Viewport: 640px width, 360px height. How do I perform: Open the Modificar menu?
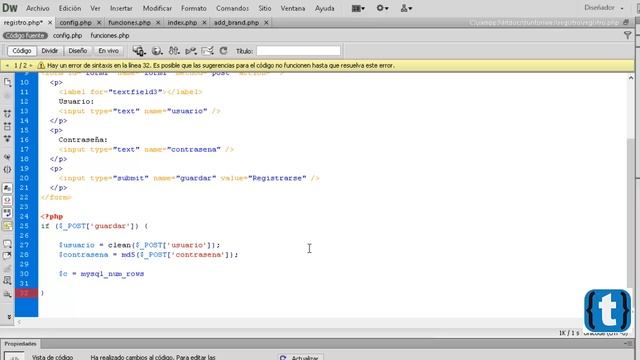157,8
